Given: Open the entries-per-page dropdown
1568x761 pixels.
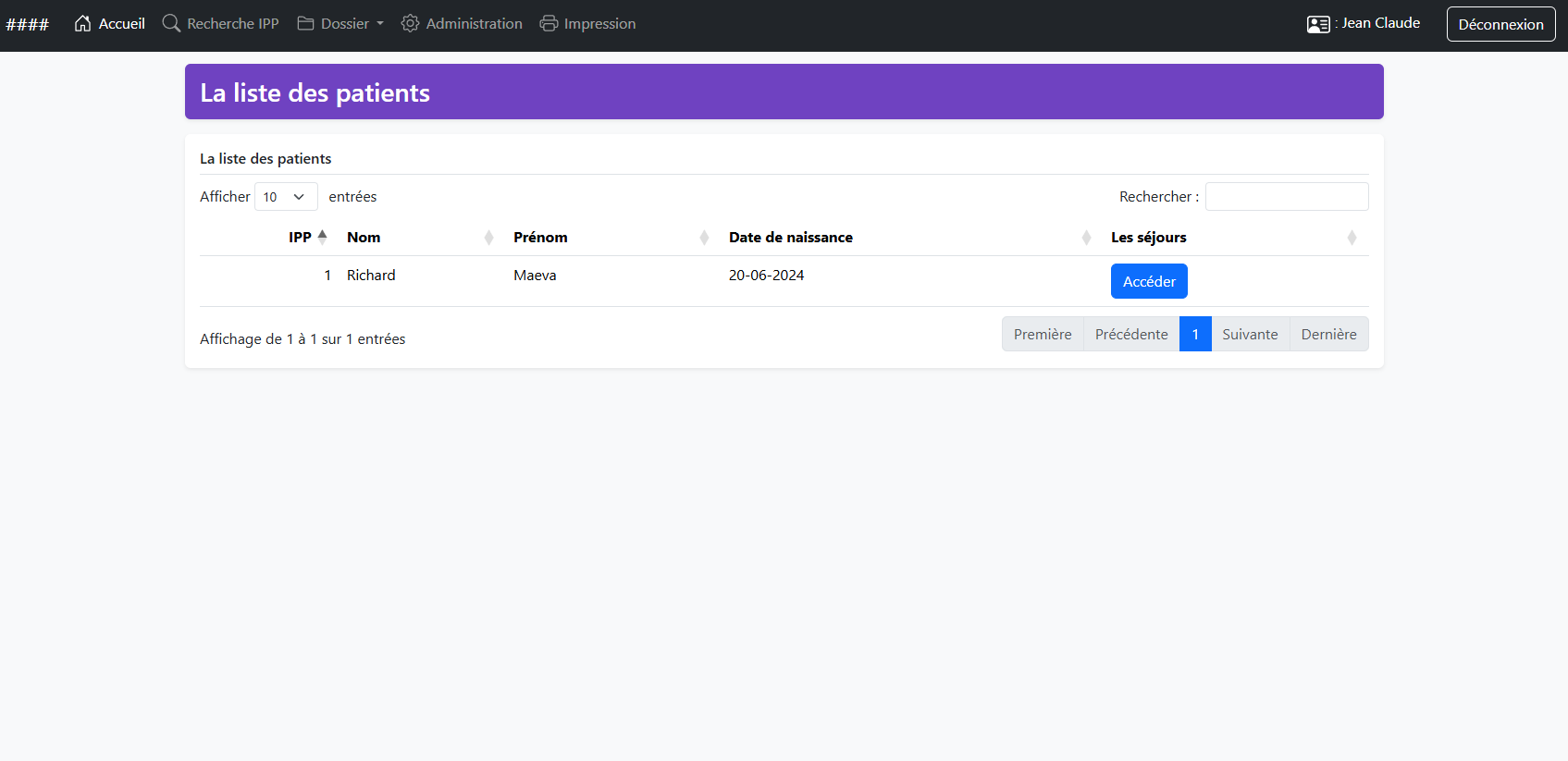Looking at the screenshot, I should tap(286, 197).
